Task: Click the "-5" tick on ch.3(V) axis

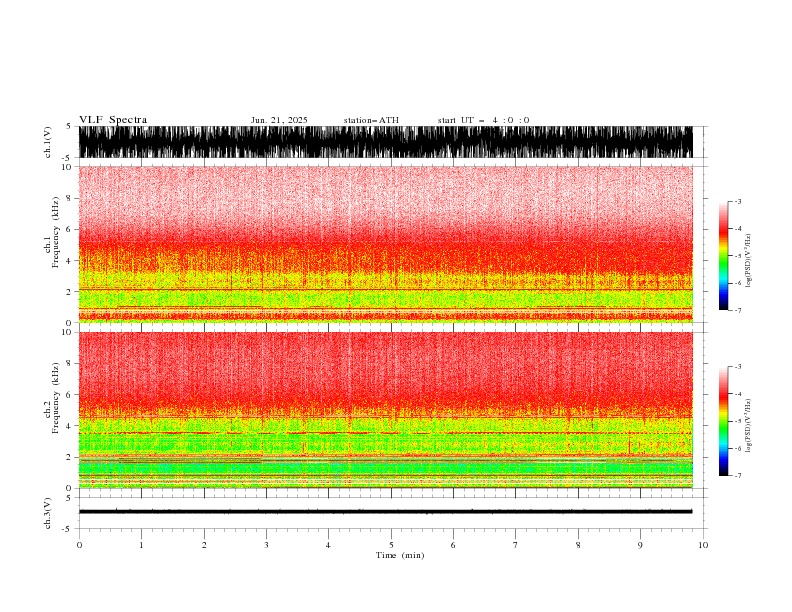Action: click(68, 529)
